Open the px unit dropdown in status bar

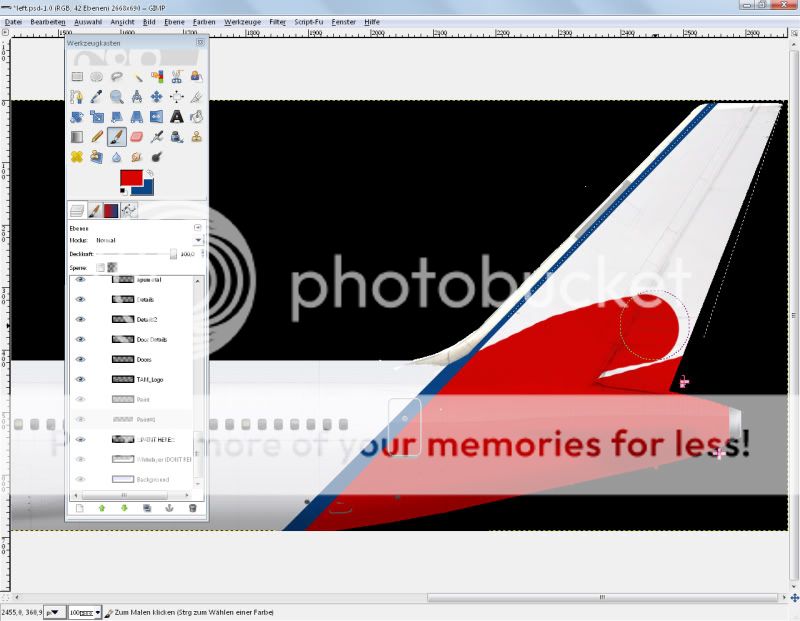tap(57, 611)
